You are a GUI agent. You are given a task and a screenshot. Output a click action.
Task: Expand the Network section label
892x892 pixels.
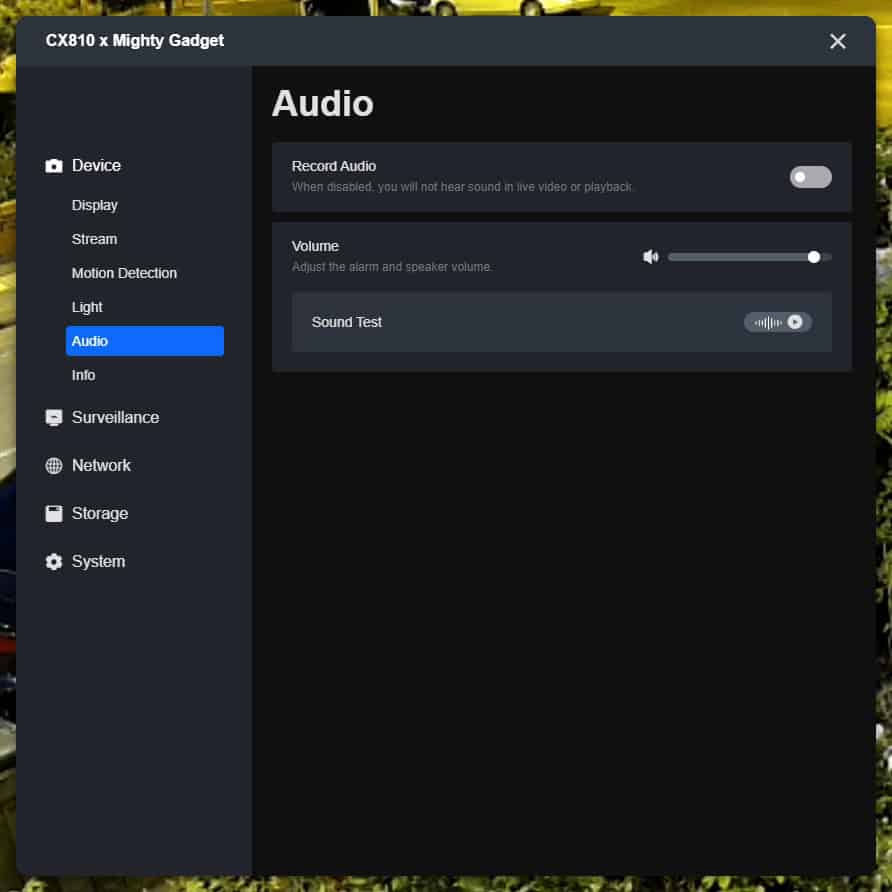[x=101, y=466]
